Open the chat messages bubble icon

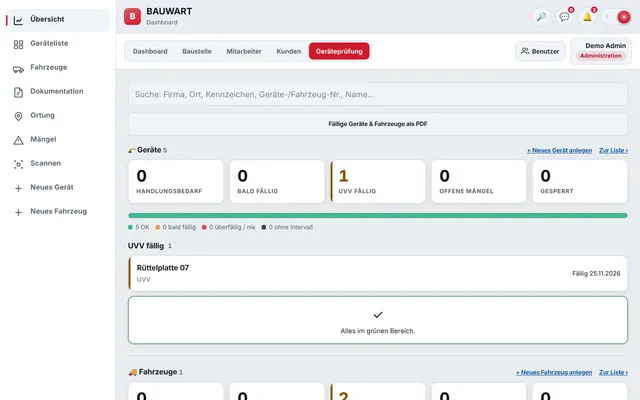[564, 17]
